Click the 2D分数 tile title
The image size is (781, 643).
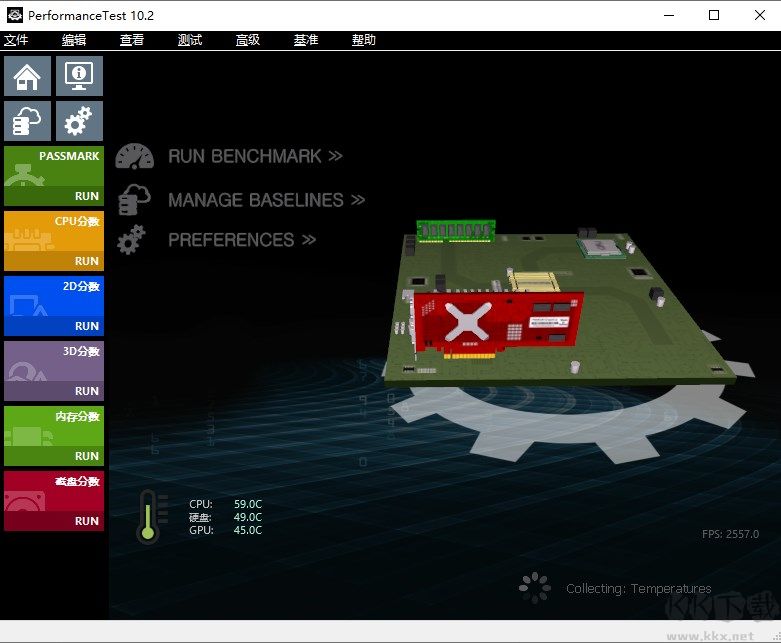(x=81, y=286)
